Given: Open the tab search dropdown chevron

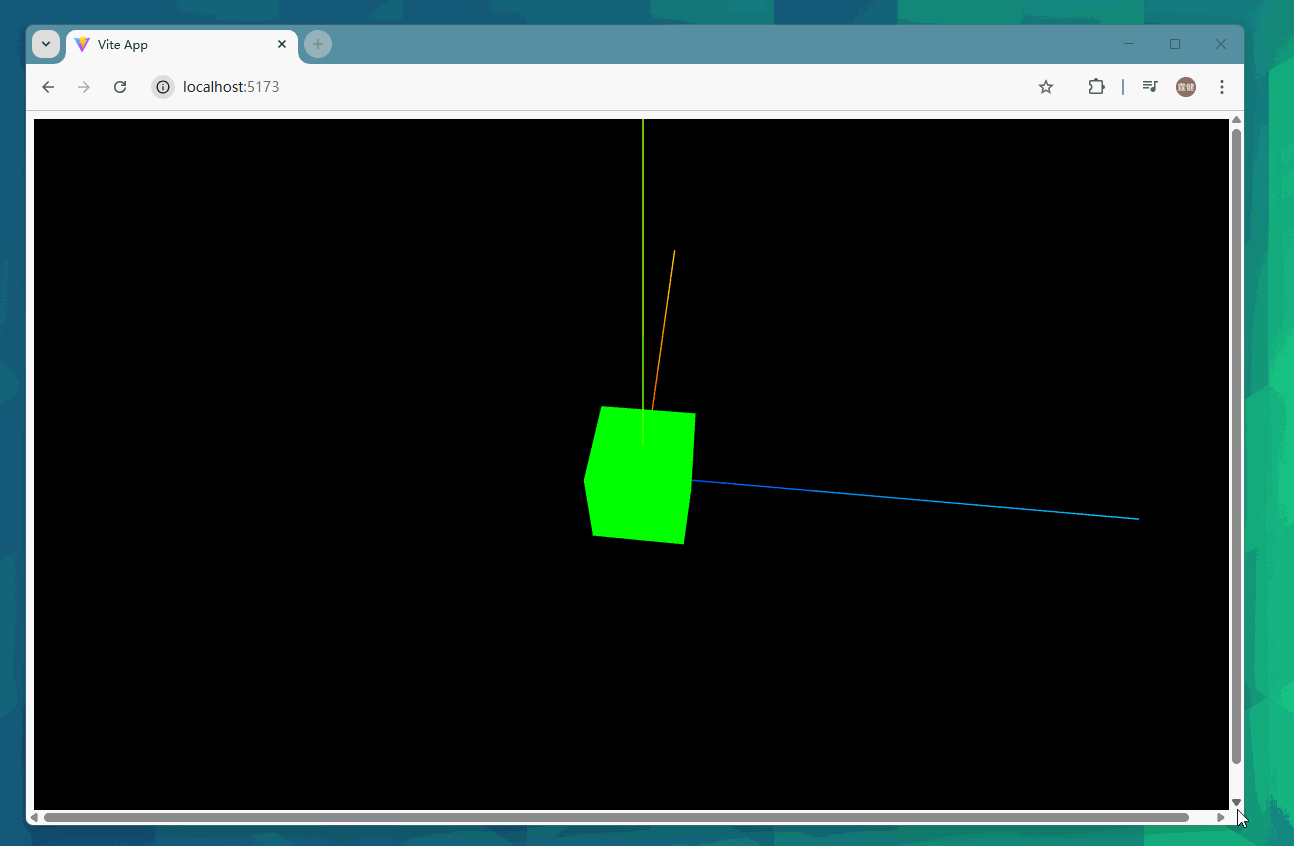Looking at the screenshot, I should pos(46,45).
